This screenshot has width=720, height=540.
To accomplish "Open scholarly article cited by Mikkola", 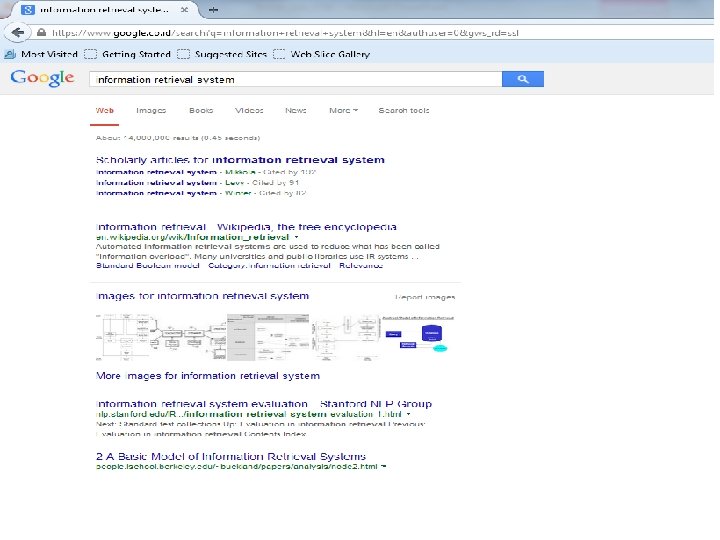I will [156, 172].
